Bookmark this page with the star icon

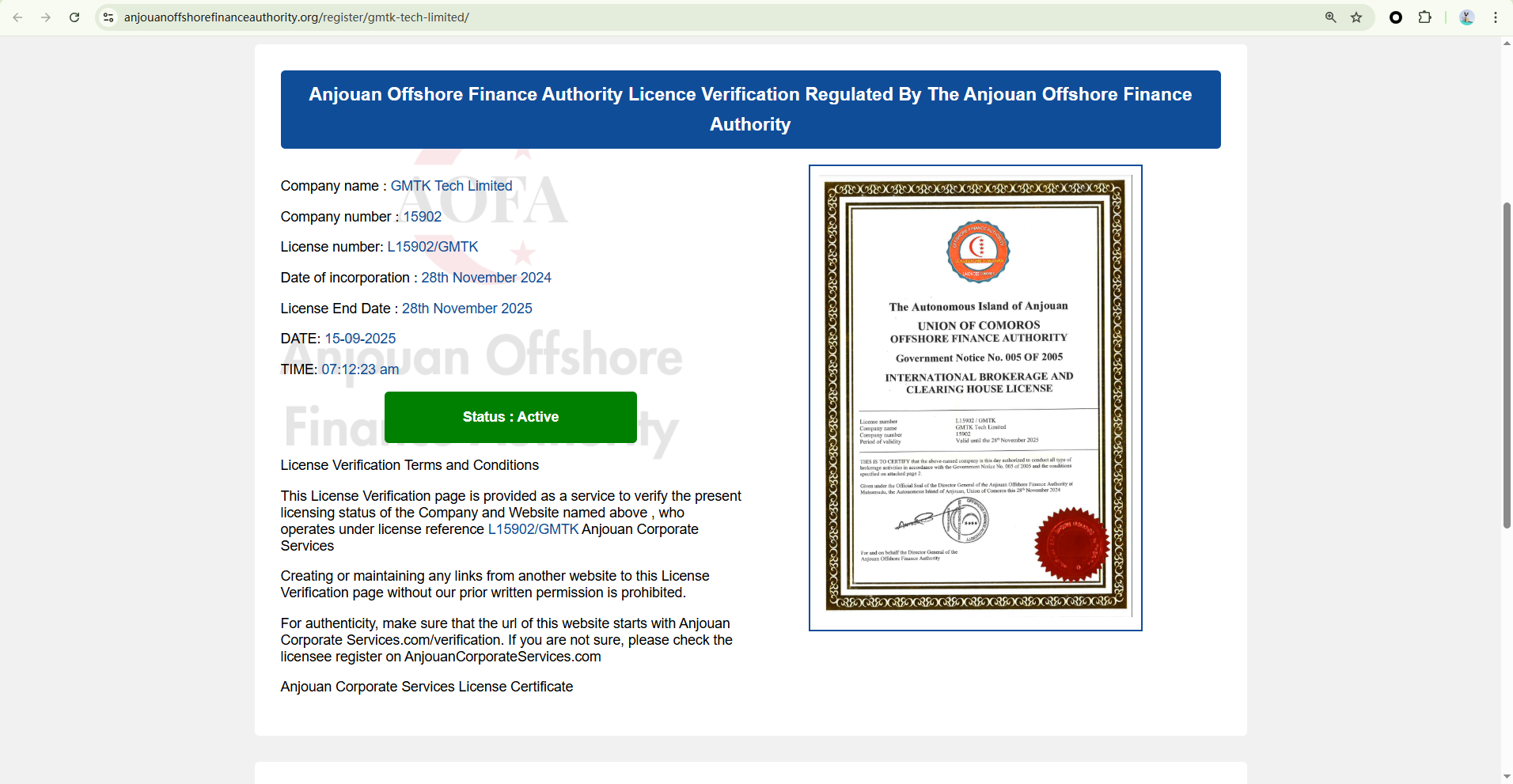tap(1356, 17)
